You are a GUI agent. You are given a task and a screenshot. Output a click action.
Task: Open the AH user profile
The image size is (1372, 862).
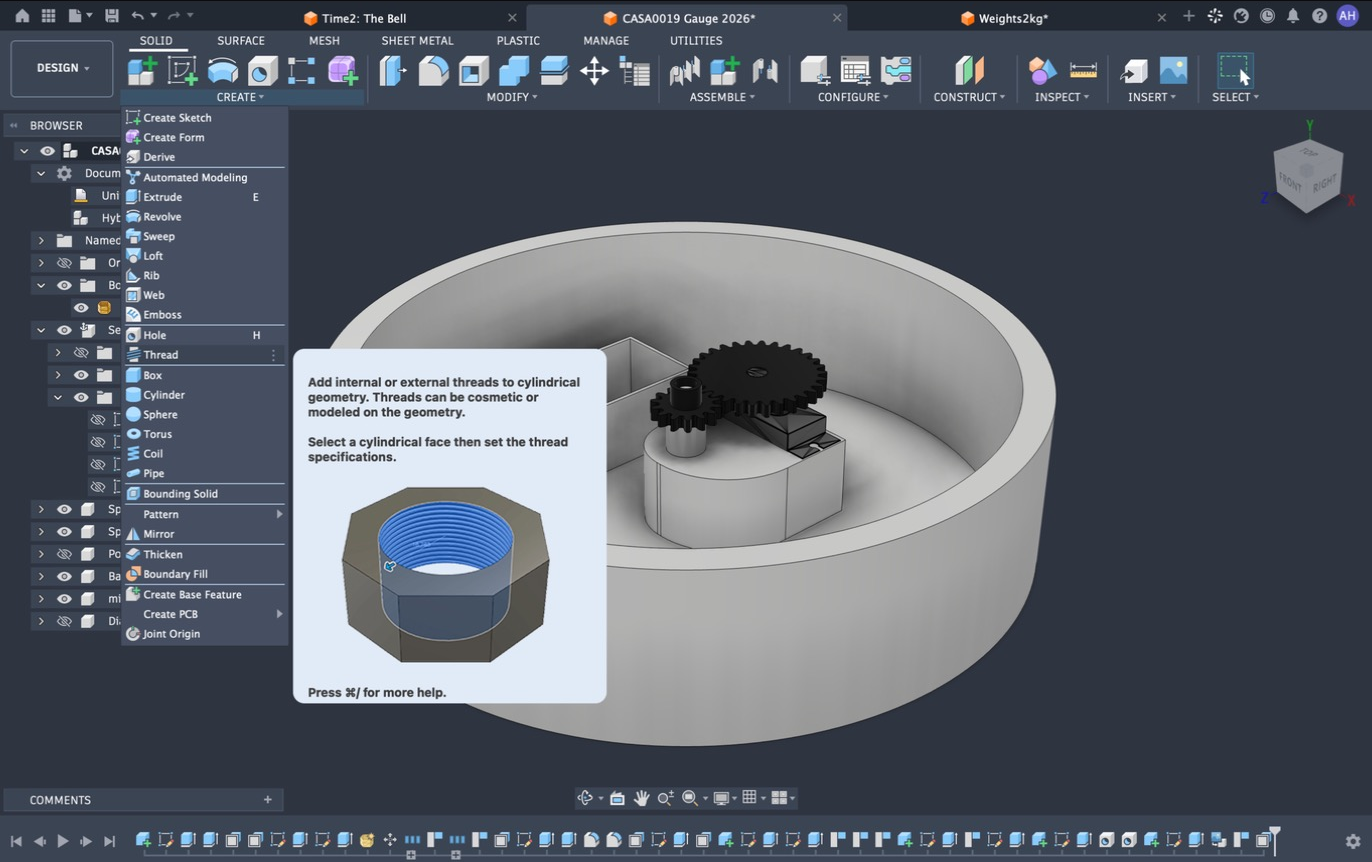point(1347,16)
